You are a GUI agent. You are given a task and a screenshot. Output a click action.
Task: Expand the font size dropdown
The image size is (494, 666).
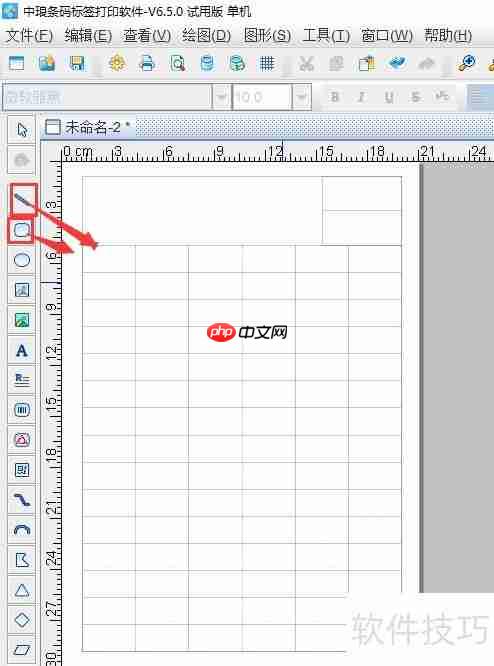coord(302,97)
